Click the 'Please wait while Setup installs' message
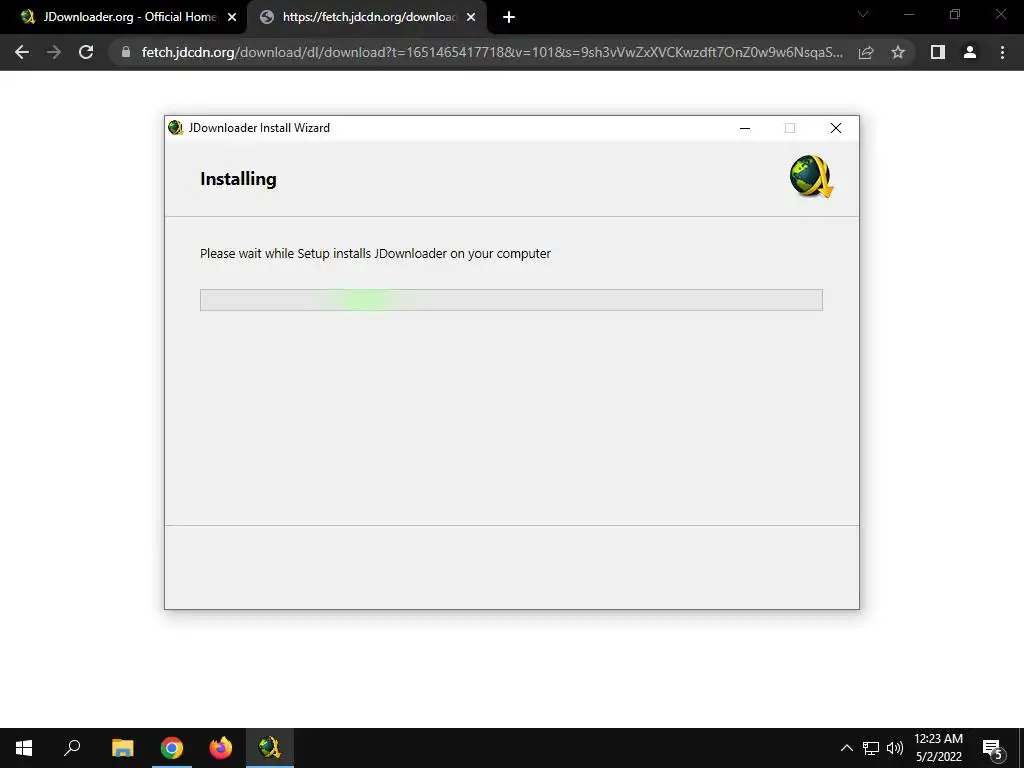Viewport: 1024px width, 768px height. (376, 253)
